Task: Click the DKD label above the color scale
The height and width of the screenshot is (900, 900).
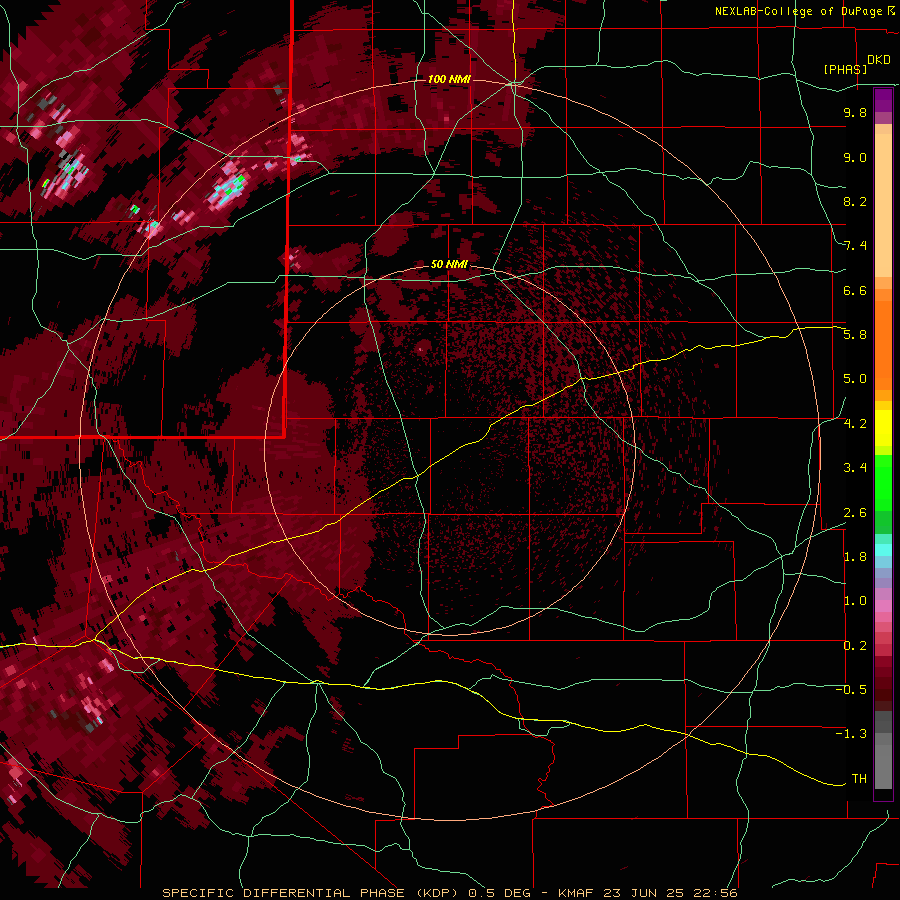Action: (879, 60)
